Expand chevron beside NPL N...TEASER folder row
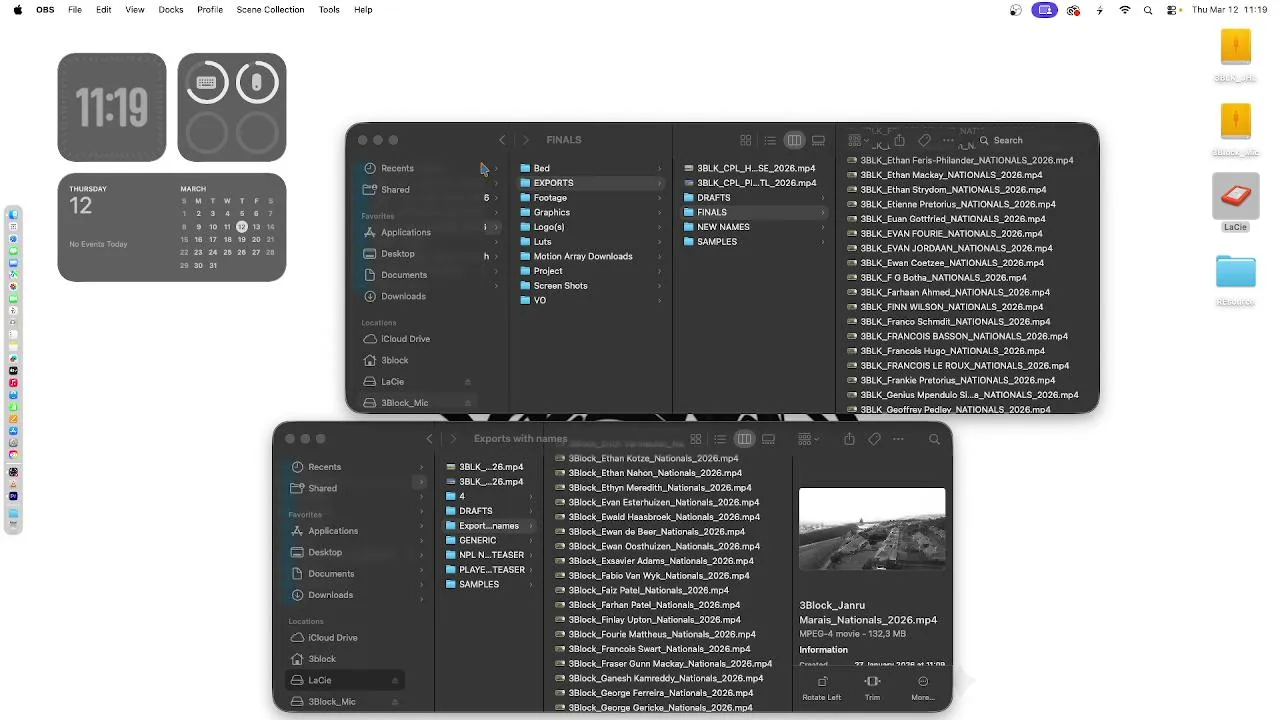 click(x=531, y=555)
